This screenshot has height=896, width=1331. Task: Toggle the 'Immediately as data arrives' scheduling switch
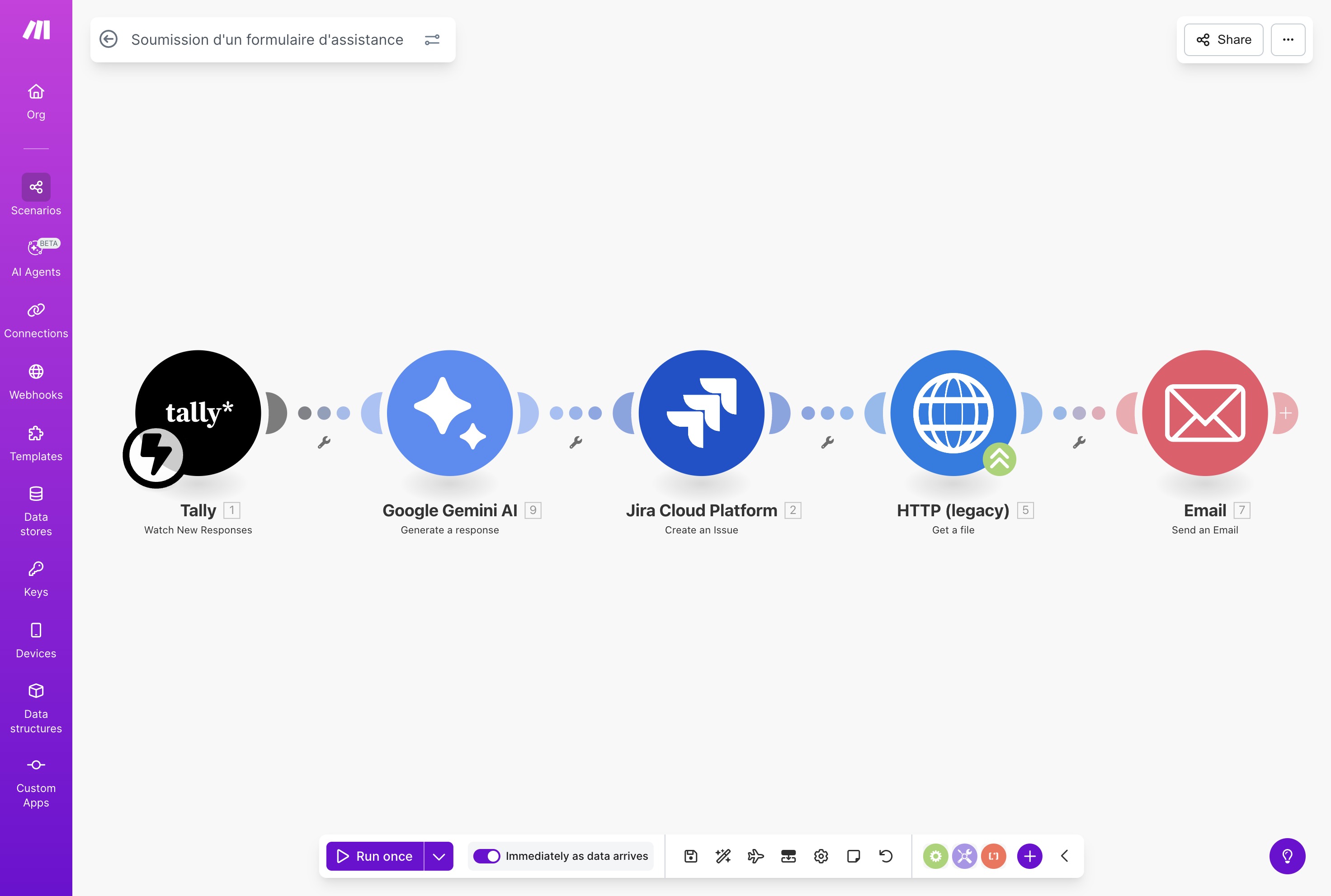(486, 856)
